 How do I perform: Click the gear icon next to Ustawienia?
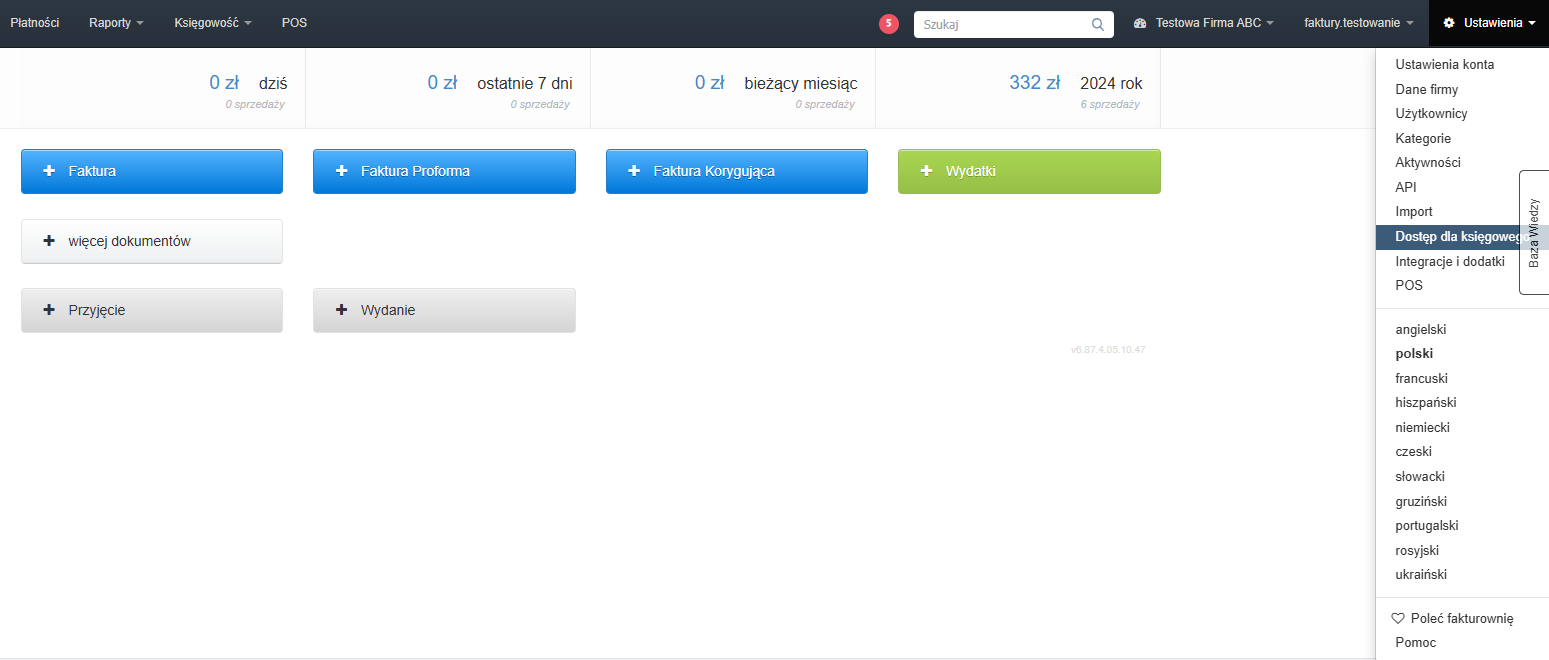click(x=1449, y=23)
